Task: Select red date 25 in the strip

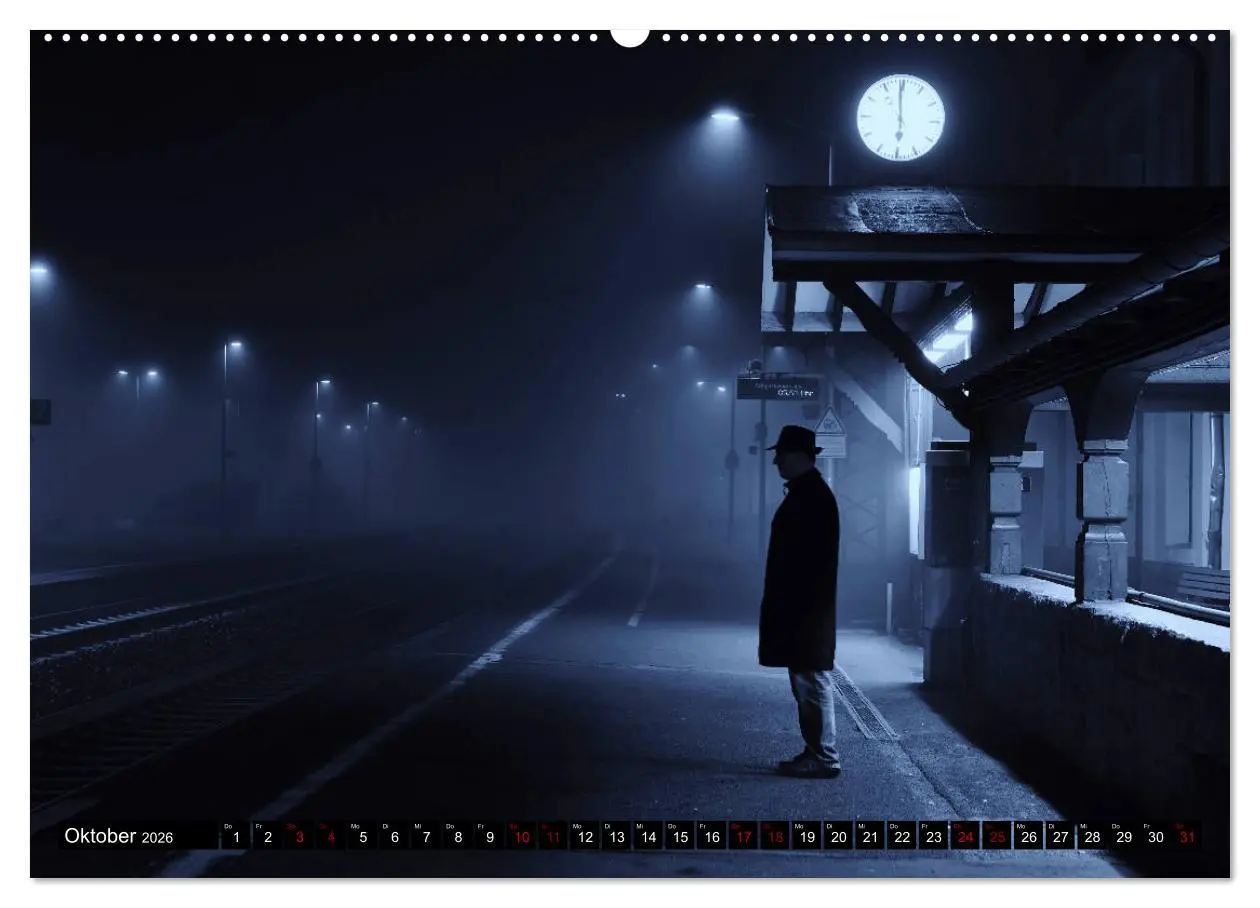Action: point(997,837)
